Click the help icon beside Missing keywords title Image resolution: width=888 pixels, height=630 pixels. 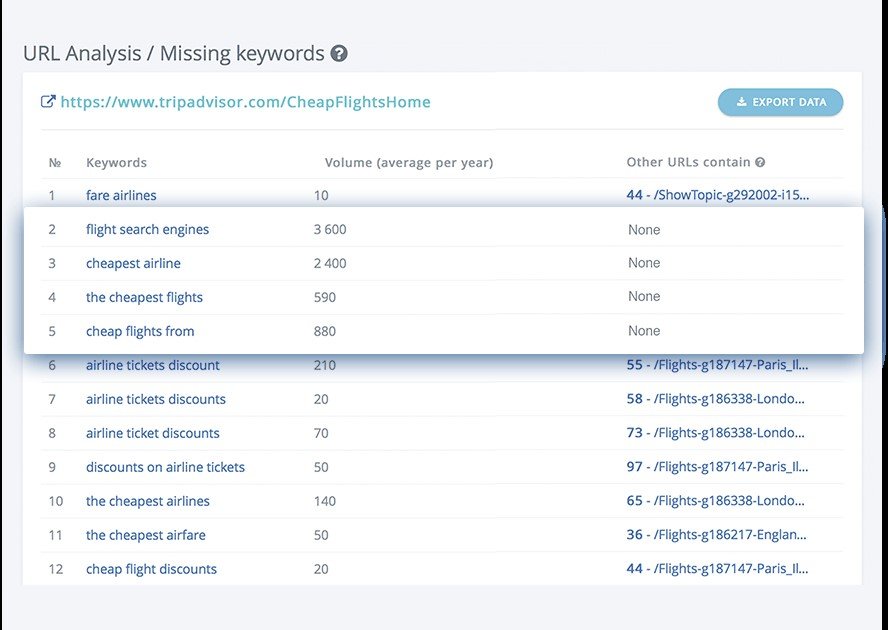tap(339, 53)
